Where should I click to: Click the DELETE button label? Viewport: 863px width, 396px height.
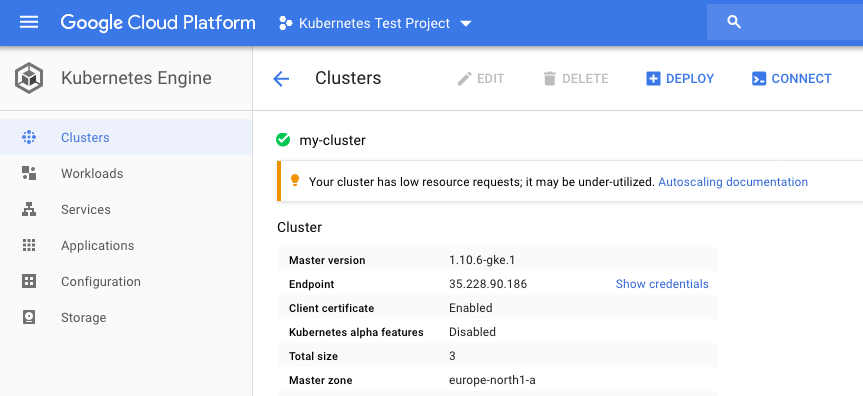(x=585, y=79)
